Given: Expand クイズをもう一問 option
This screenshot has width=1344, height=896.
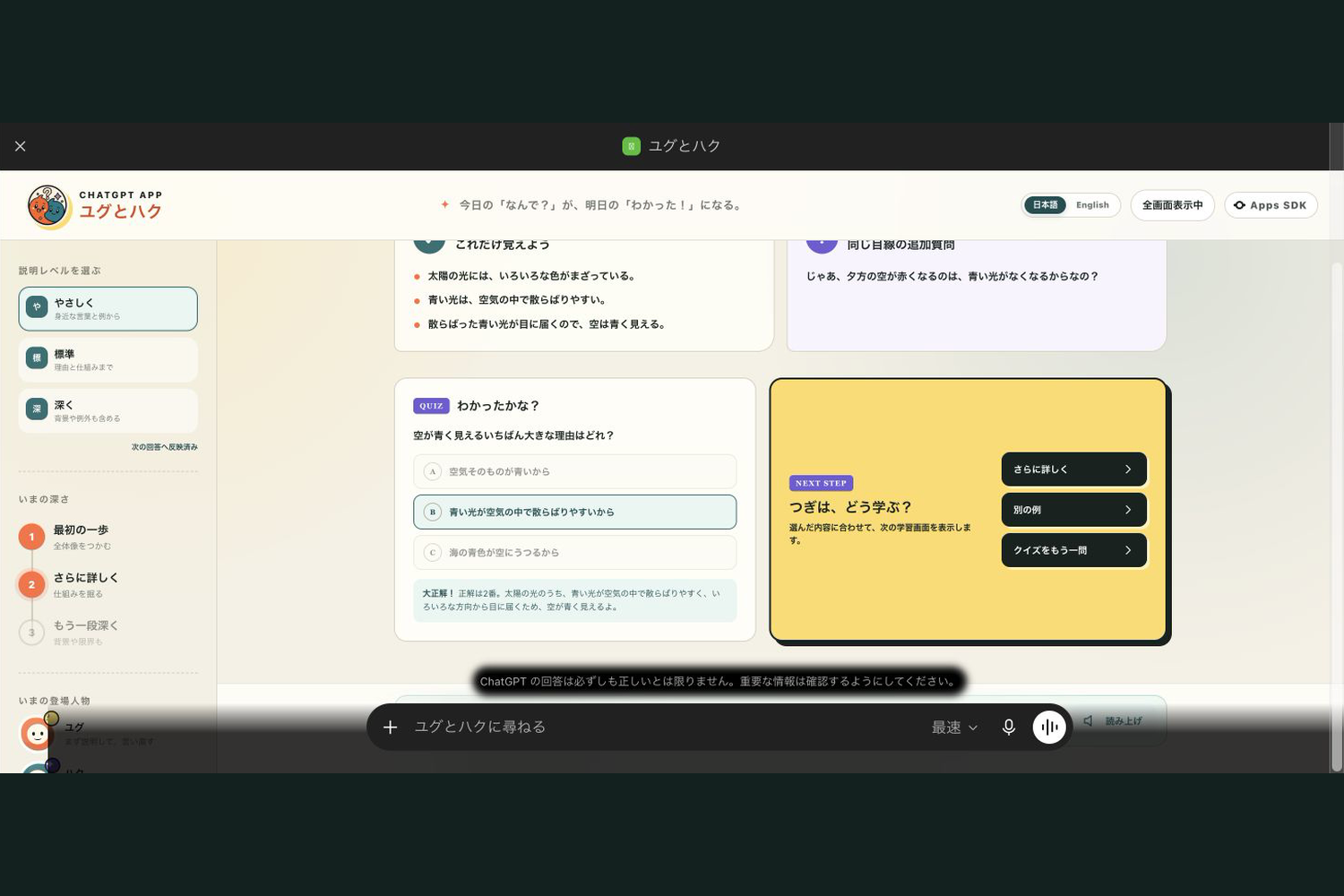Looking at the screenshot, I should (1074, 550).
